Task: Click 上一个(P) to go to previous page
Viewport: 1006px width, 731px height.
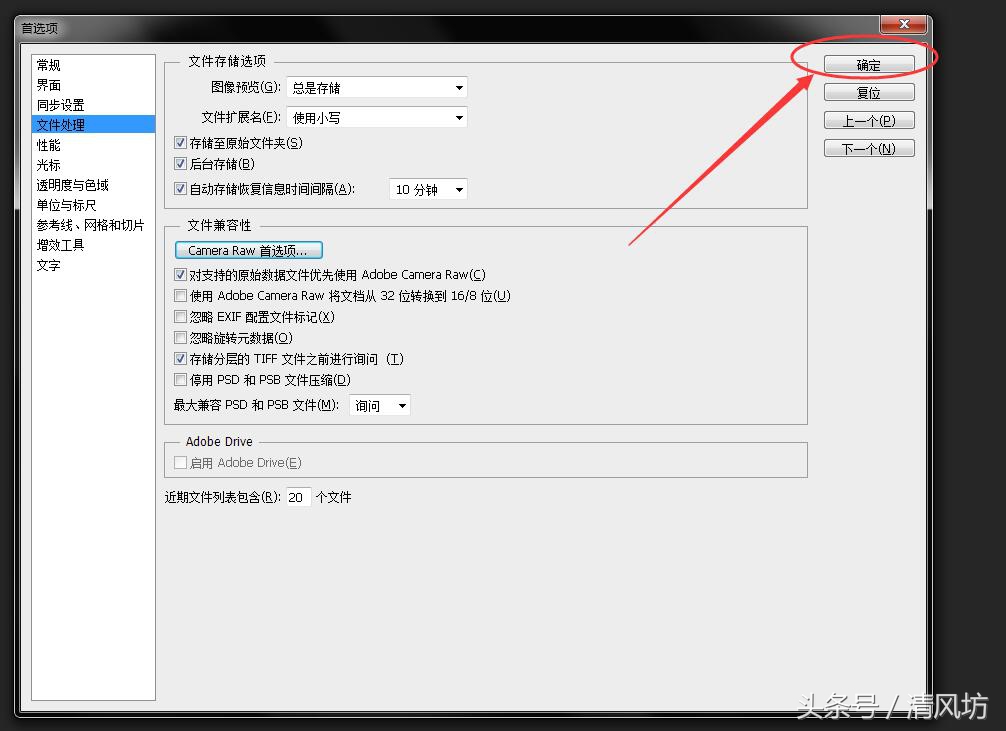Action: click(868, 119)
